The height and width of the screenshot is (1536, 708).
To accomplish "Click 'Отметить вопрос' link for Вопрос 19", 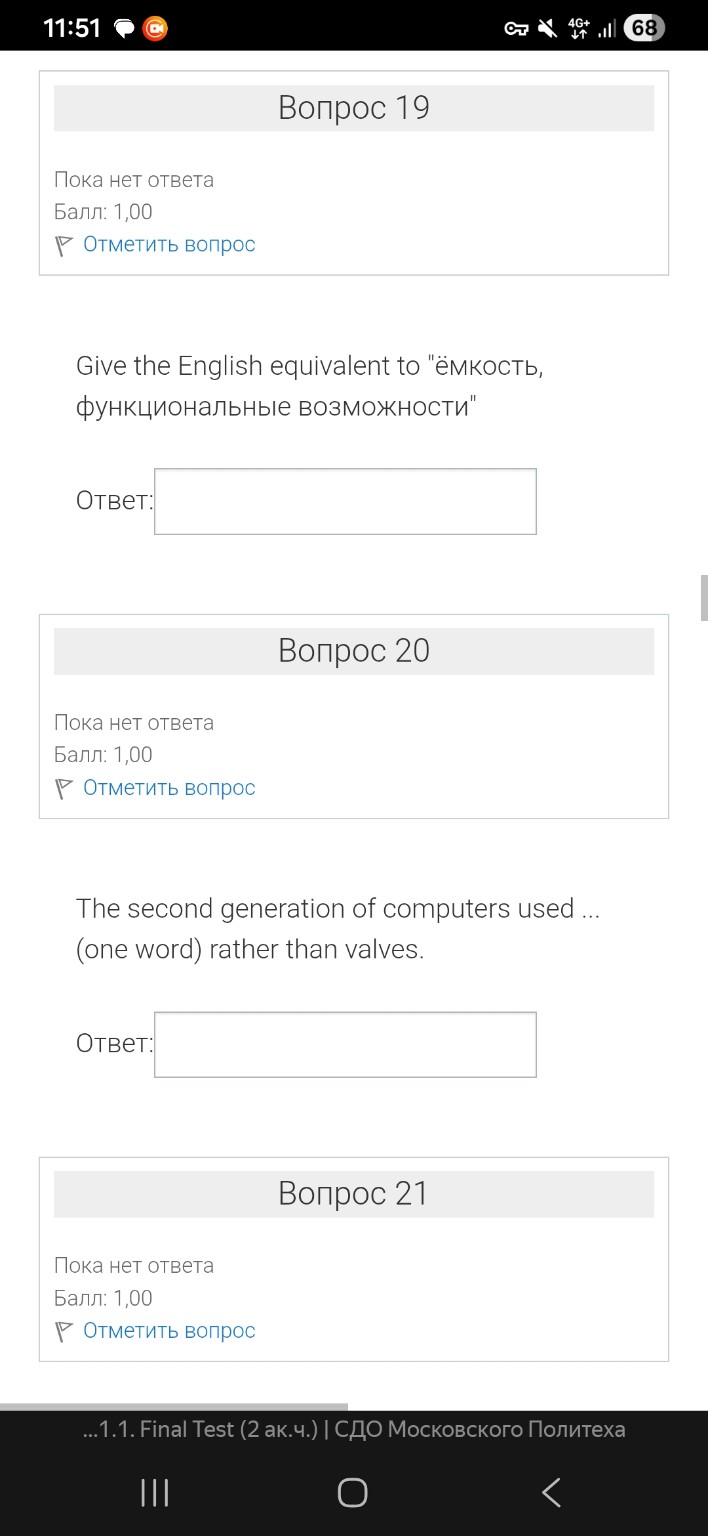I will pyautogui.click(x=169, y=245).
